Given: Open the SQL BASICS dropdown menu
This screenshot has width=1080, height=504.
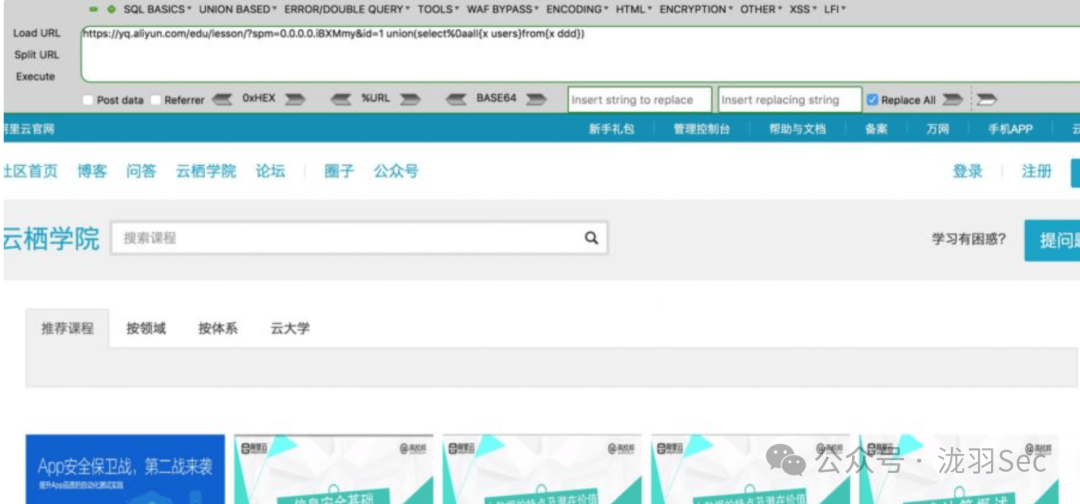Looking at the screenshot, I should (158, 10).
